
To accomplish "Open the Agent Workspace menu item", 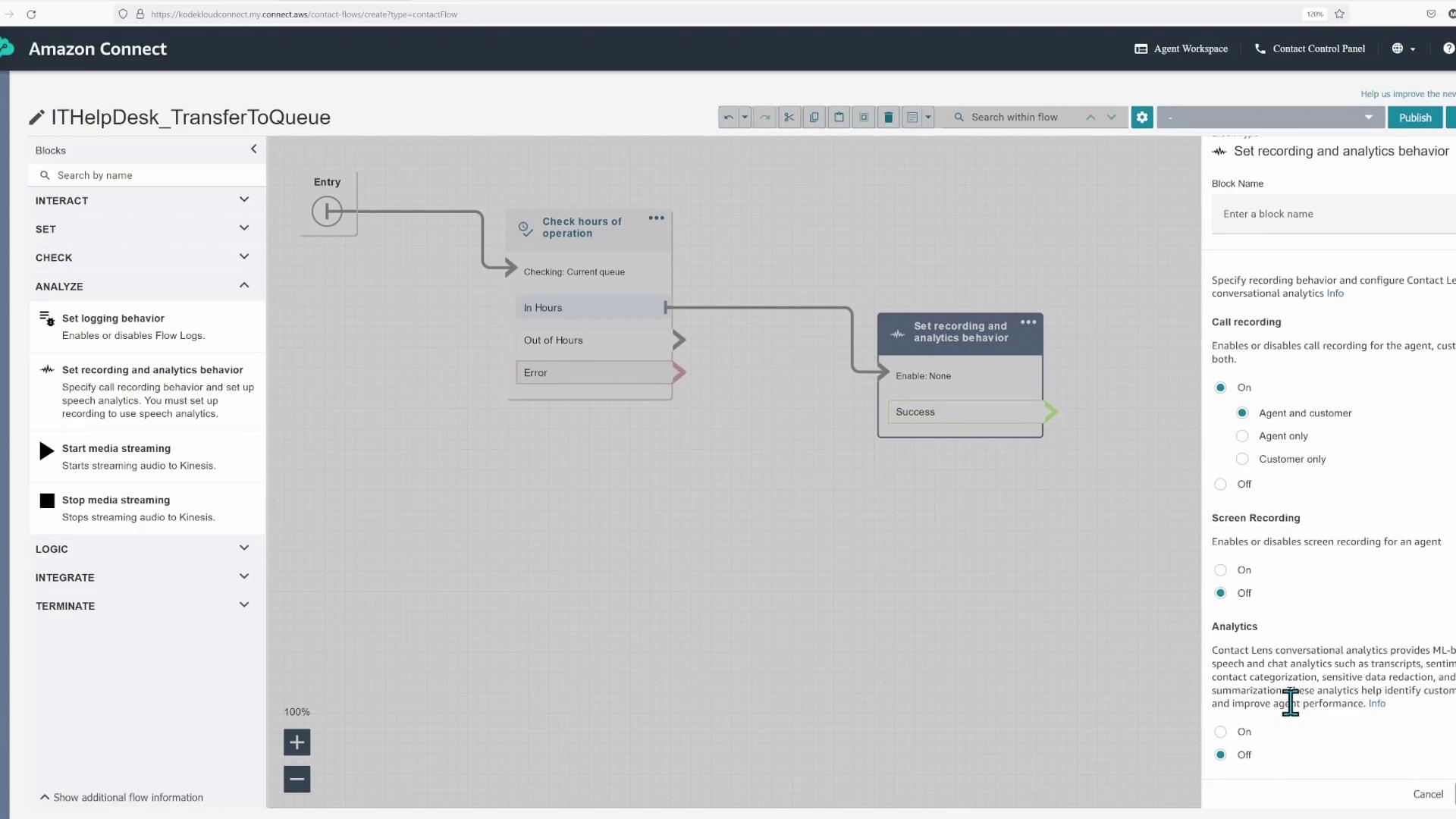I will (1181, 49).
